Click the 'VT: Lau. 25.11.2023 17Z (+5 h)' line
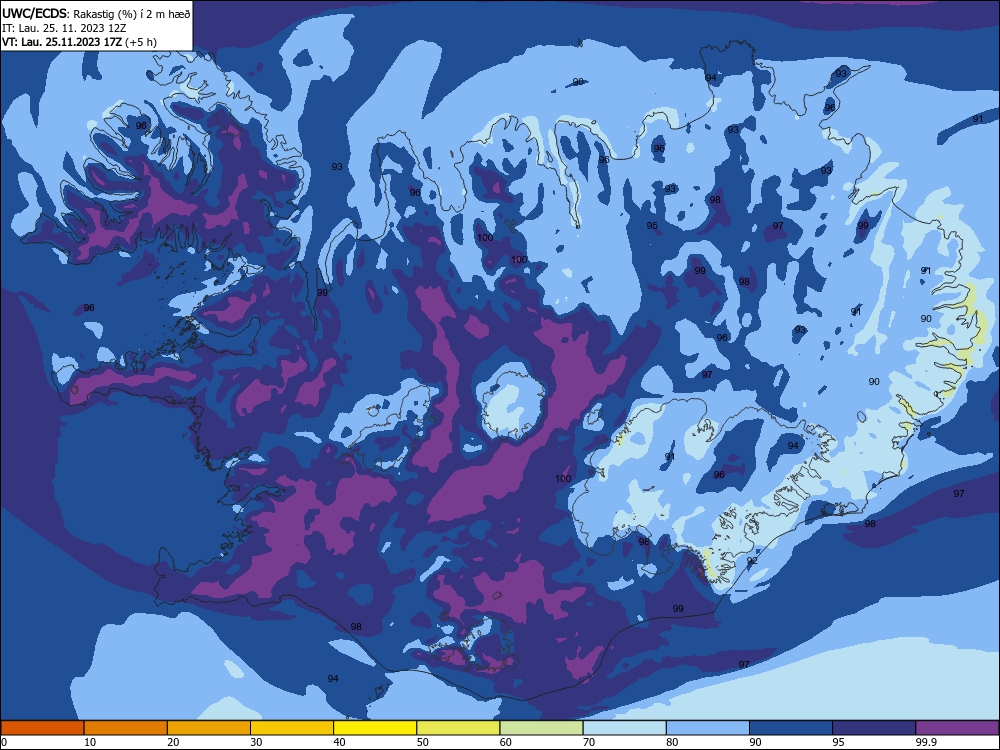 pyautogui.click(x=79, y=42)
